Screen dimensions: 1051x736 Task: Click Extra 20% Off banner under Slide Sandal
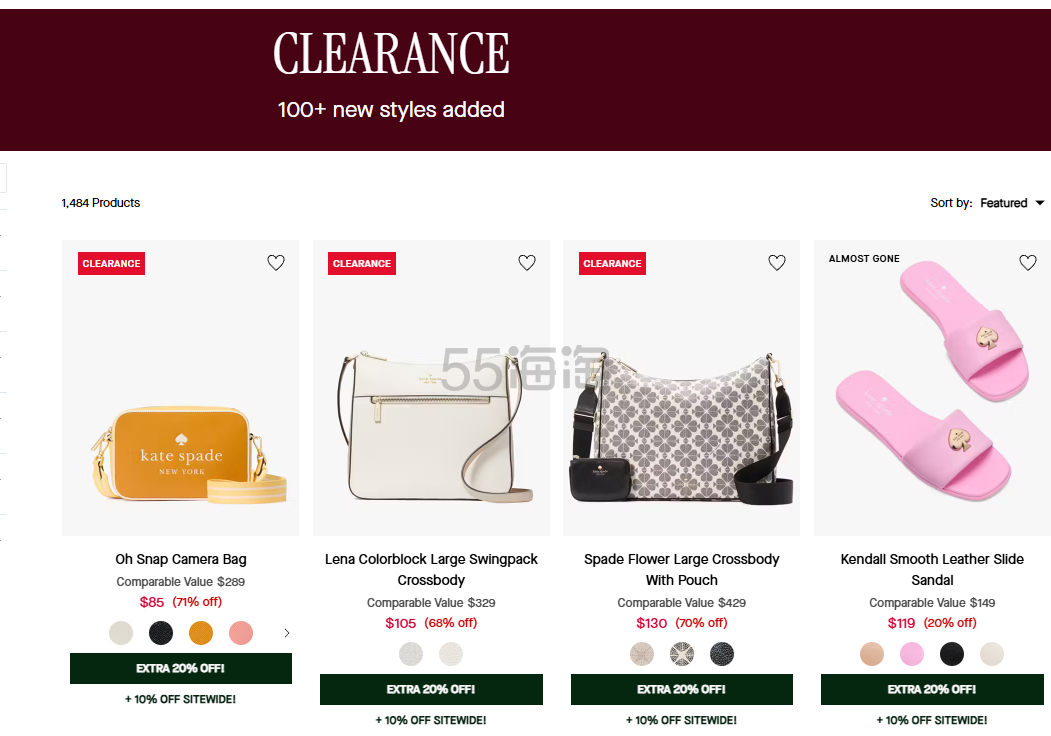932,689
